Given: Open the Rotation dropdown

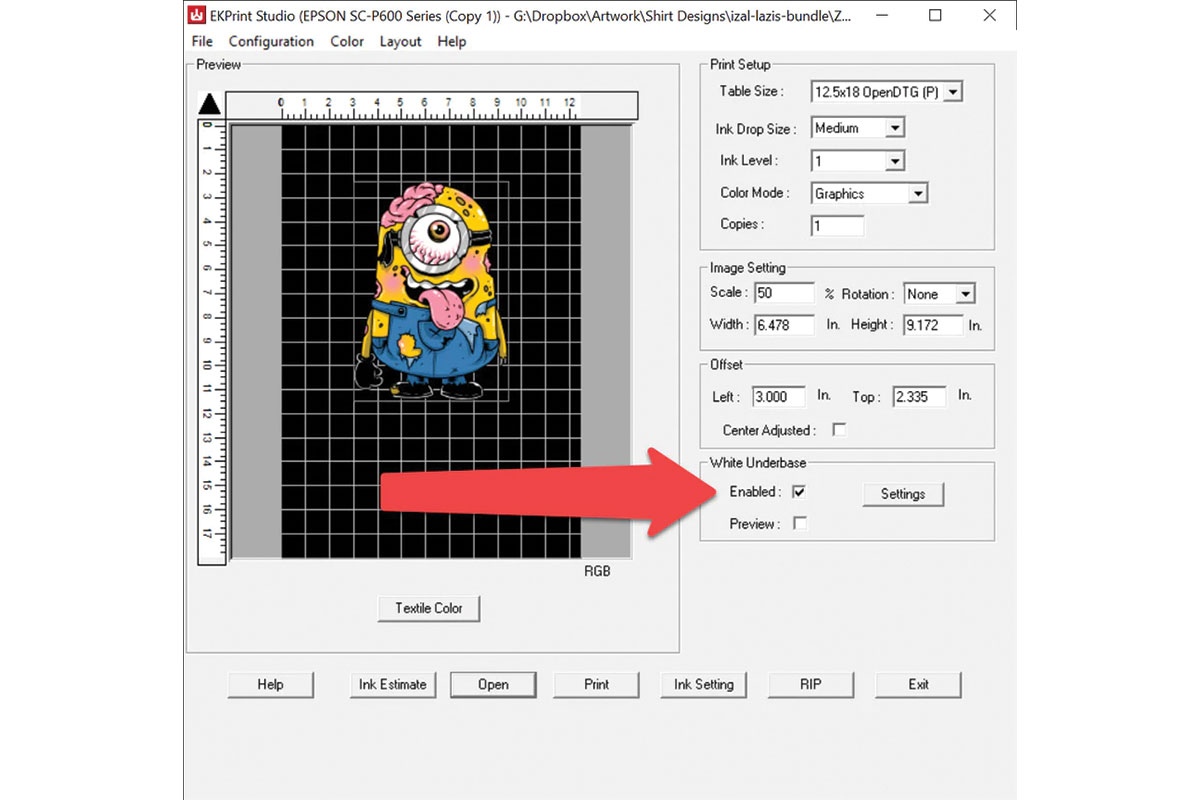Looking at the screenshot, I should (966, 293).
